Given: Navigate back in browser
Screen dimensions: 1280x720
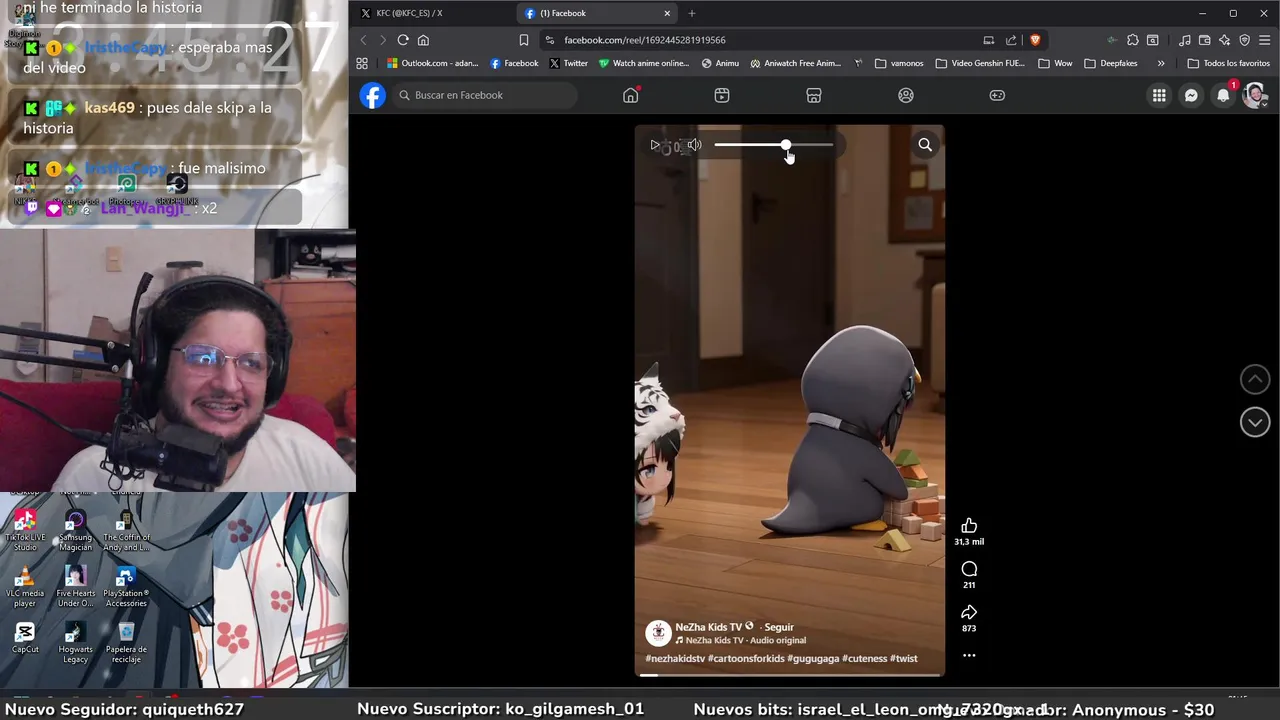Looking at the screenshot, I should click(x=363, y=40).
